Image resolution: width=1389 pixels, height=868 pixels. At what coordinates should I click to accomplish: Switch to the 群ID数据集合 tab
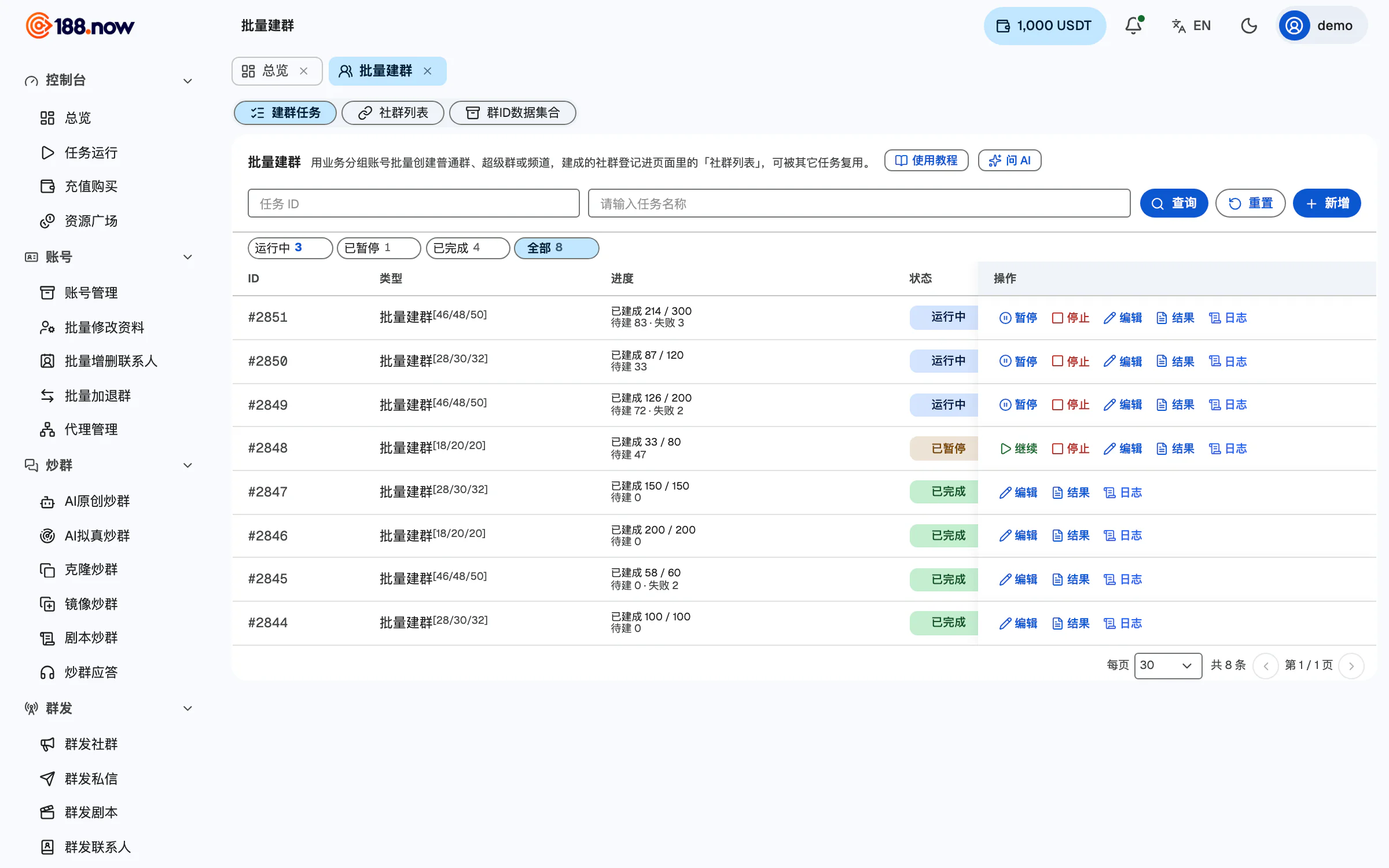coord(512,113)
